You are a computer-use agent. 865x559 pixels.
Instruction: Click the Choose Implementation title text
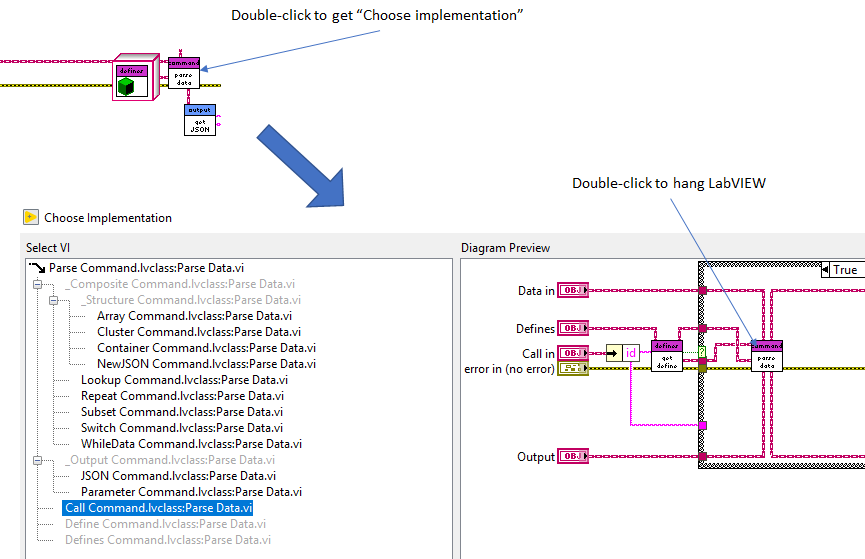(108, 218)
